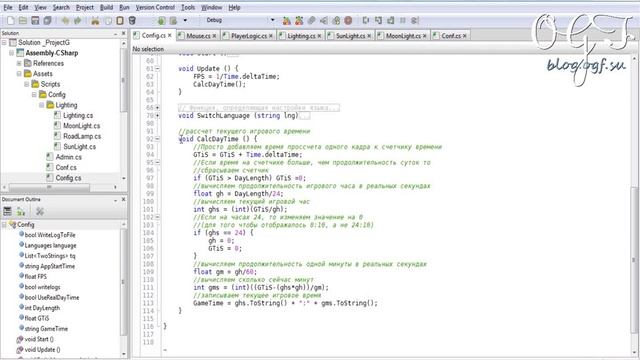640x360 pixels.
Task: Click the first Document Outline toolbar icon
Action: click(7, 211)
